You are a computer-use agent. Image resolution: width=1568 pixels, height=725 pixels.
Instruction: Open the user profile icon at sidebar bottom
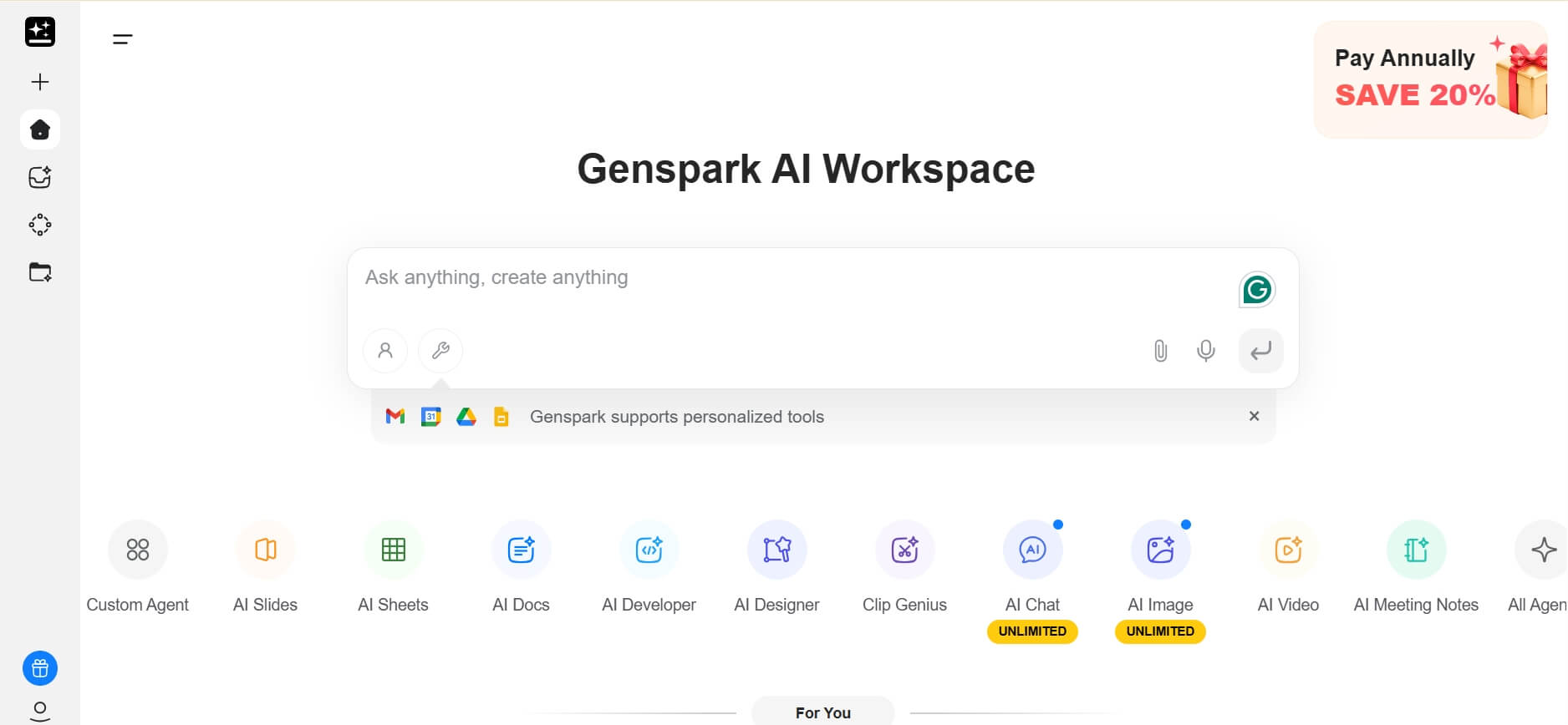click(40, 712)
